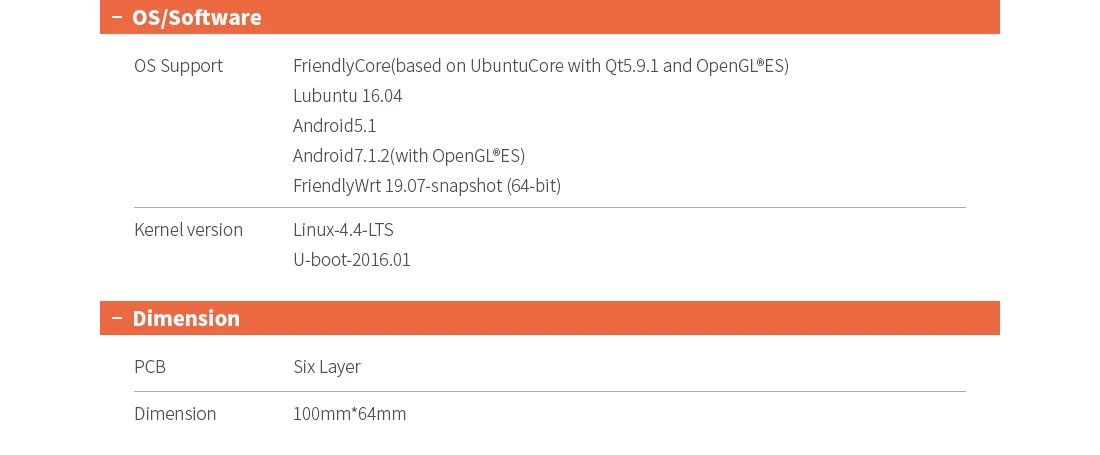Viewport: 1100px width, 455px height.
Task: Click the Dimension section header title
Action: 186,318
